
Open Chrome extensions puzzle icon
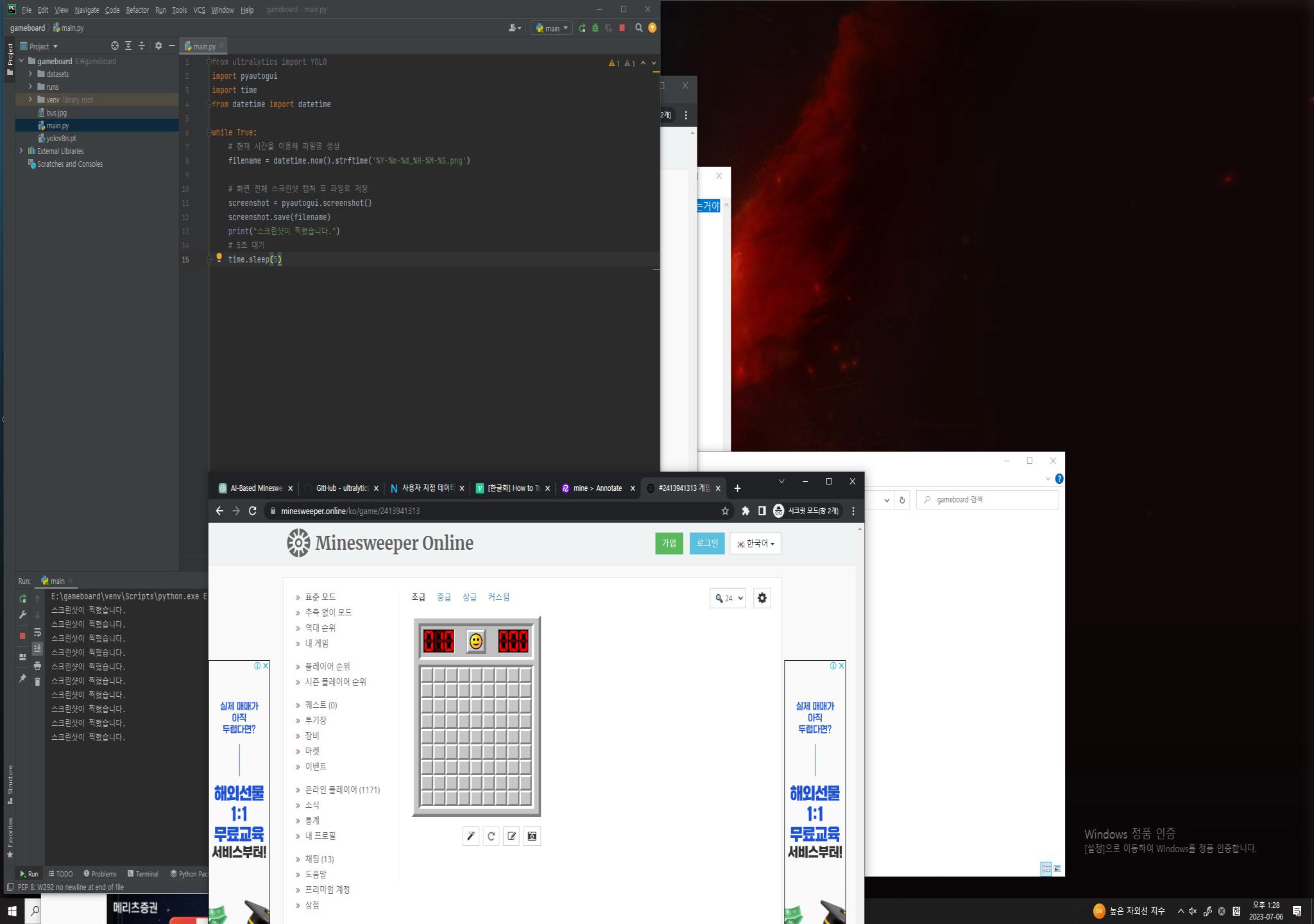pyautogui.click(x=746, y=511)
